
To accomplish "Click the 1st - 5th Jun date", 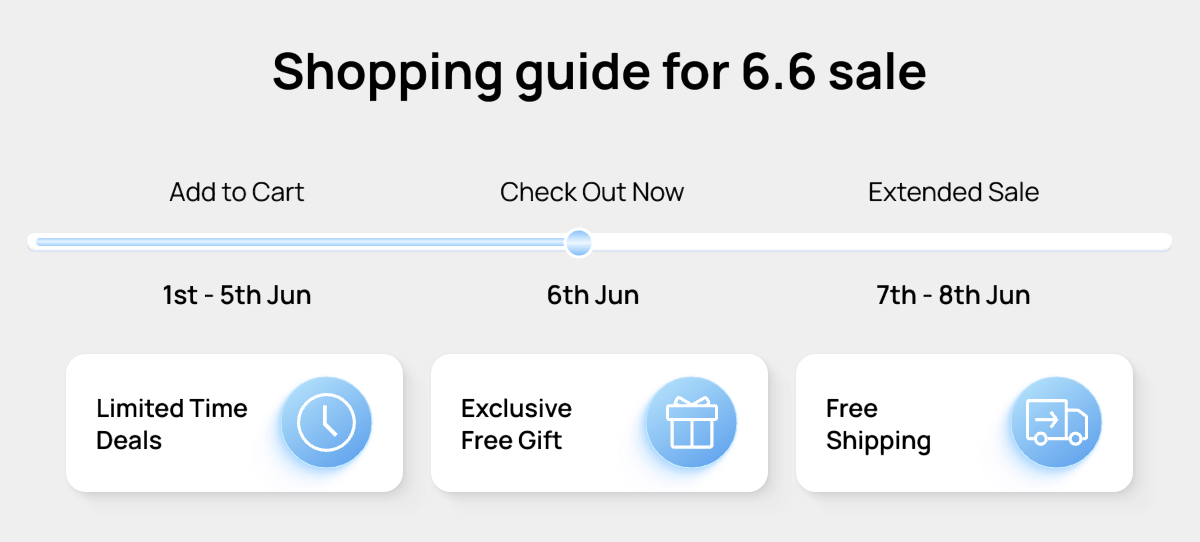I will tap(237, 296).
